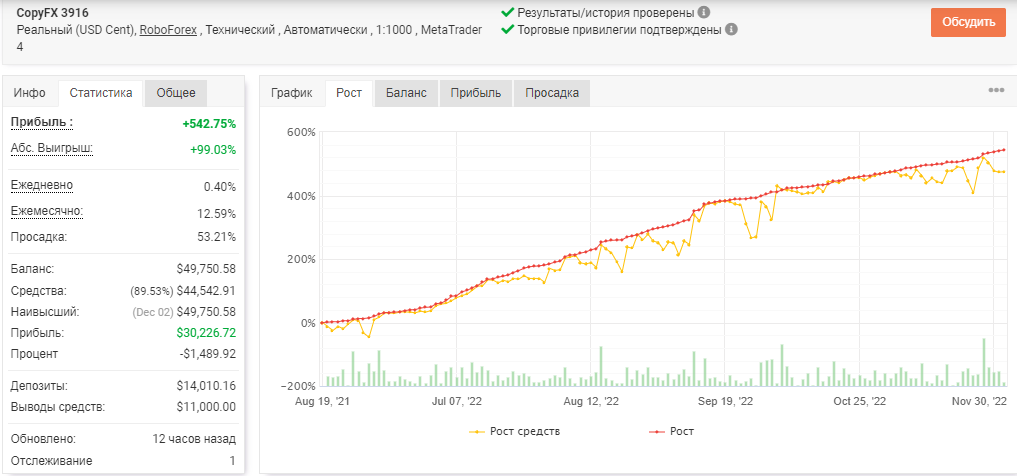Click the CopyFX 3916 account title

(53, 13)
